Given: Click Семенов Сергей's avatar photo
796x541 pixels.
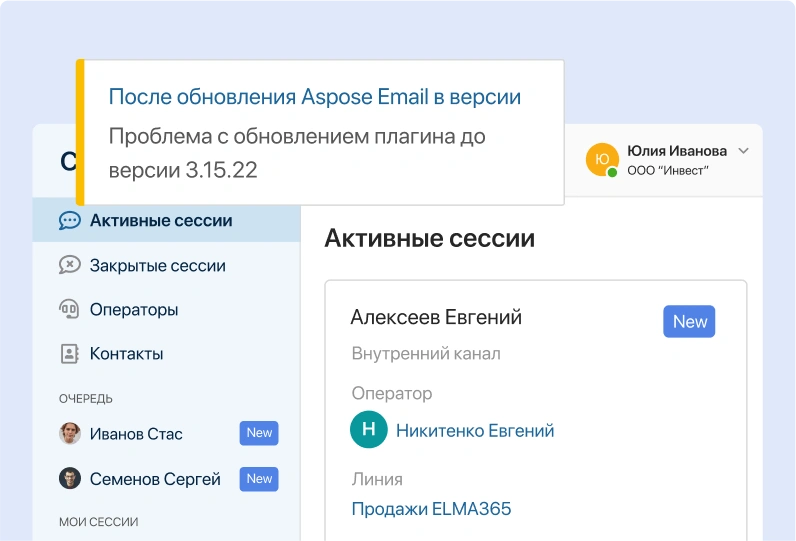Looking at the screenshot, I should pyautogui.click(x=70, y=478).
